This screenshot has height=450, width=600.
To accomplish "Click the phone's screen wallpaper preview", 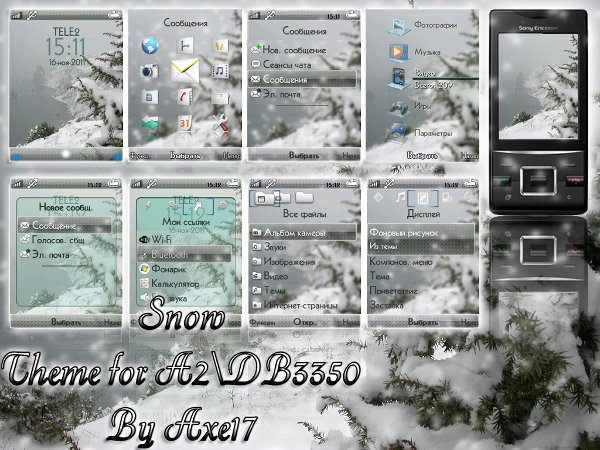I will tap(538, 86).
